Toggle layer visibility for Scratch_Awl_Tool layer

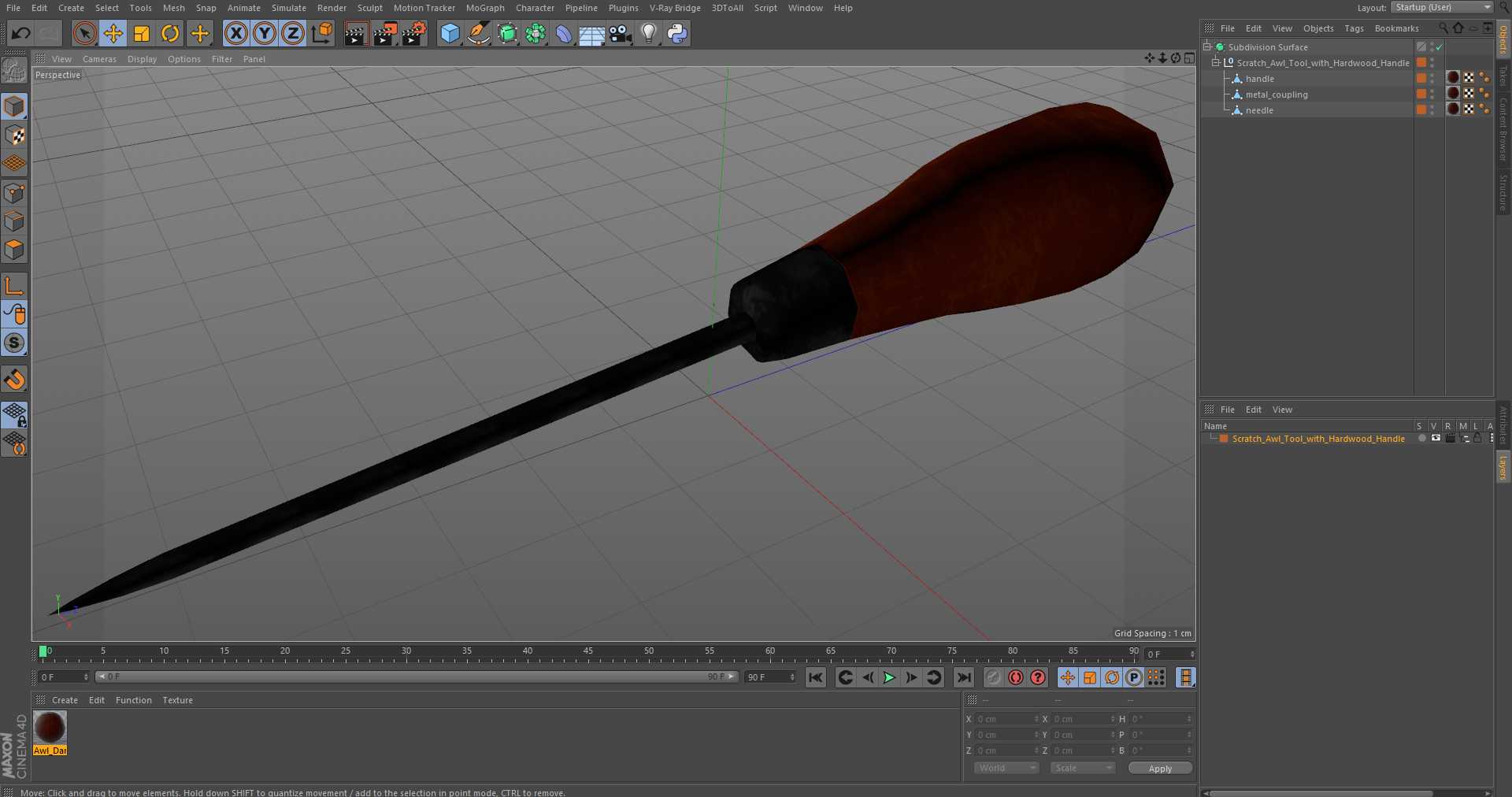[x=1436, y=438]
